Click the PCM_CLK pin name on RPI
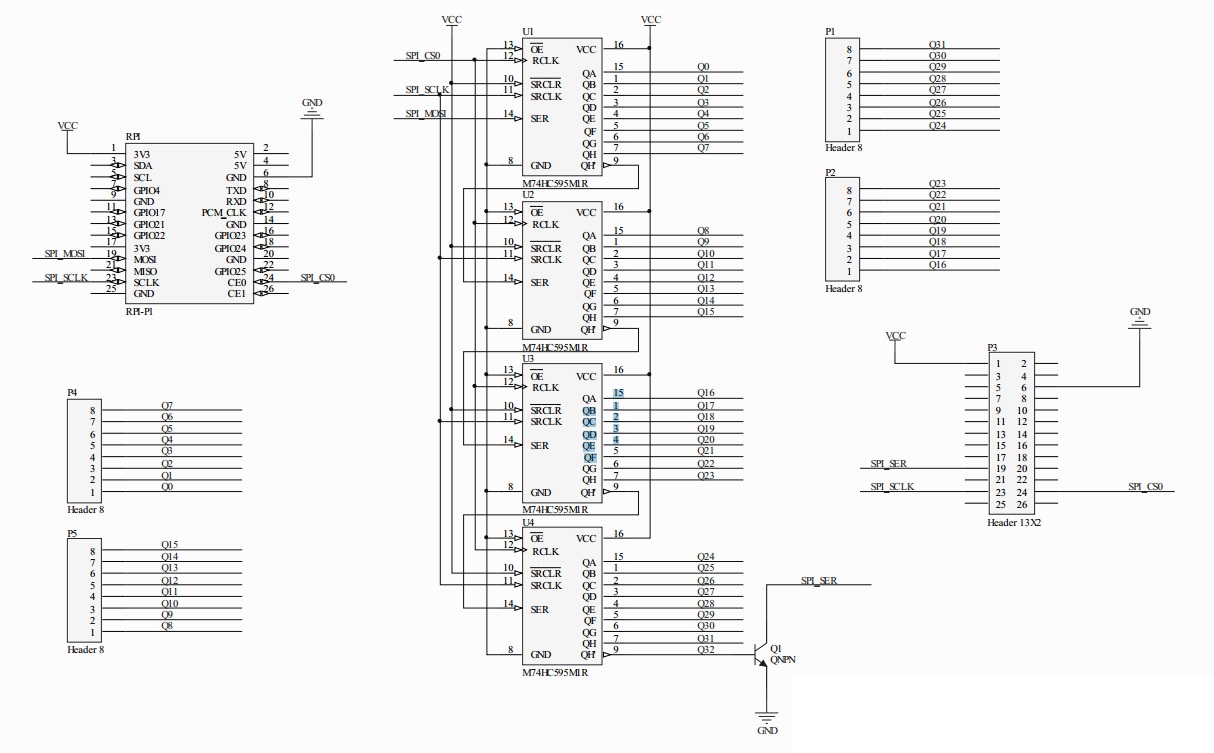 tap(224, 213)
